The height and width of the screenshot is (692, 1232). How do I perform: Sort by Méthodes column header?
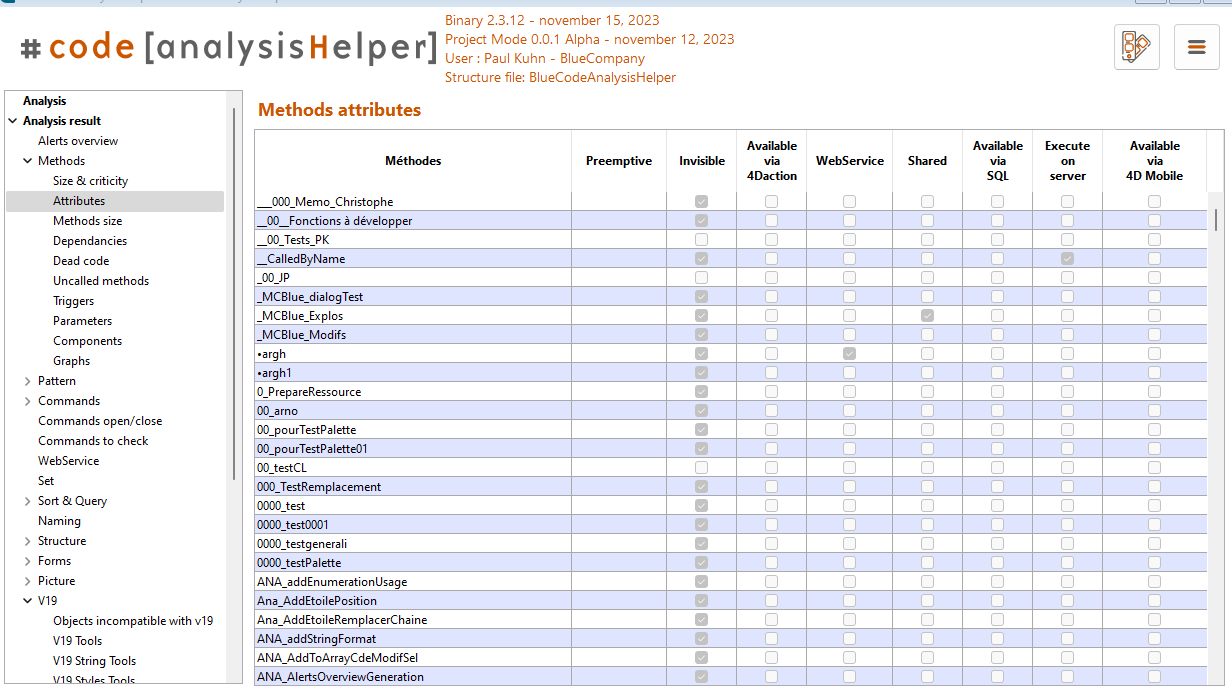click(x=413, y=161)
